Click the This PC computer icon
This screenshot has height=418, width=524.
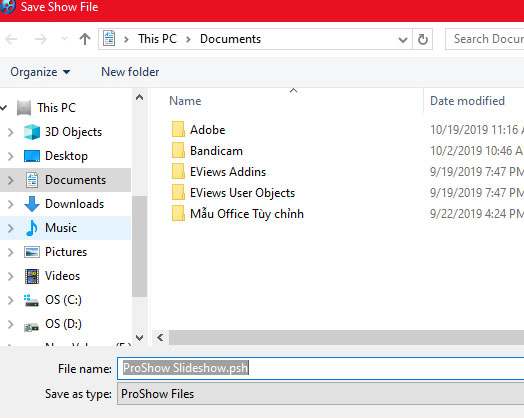(x=24, y=108)
